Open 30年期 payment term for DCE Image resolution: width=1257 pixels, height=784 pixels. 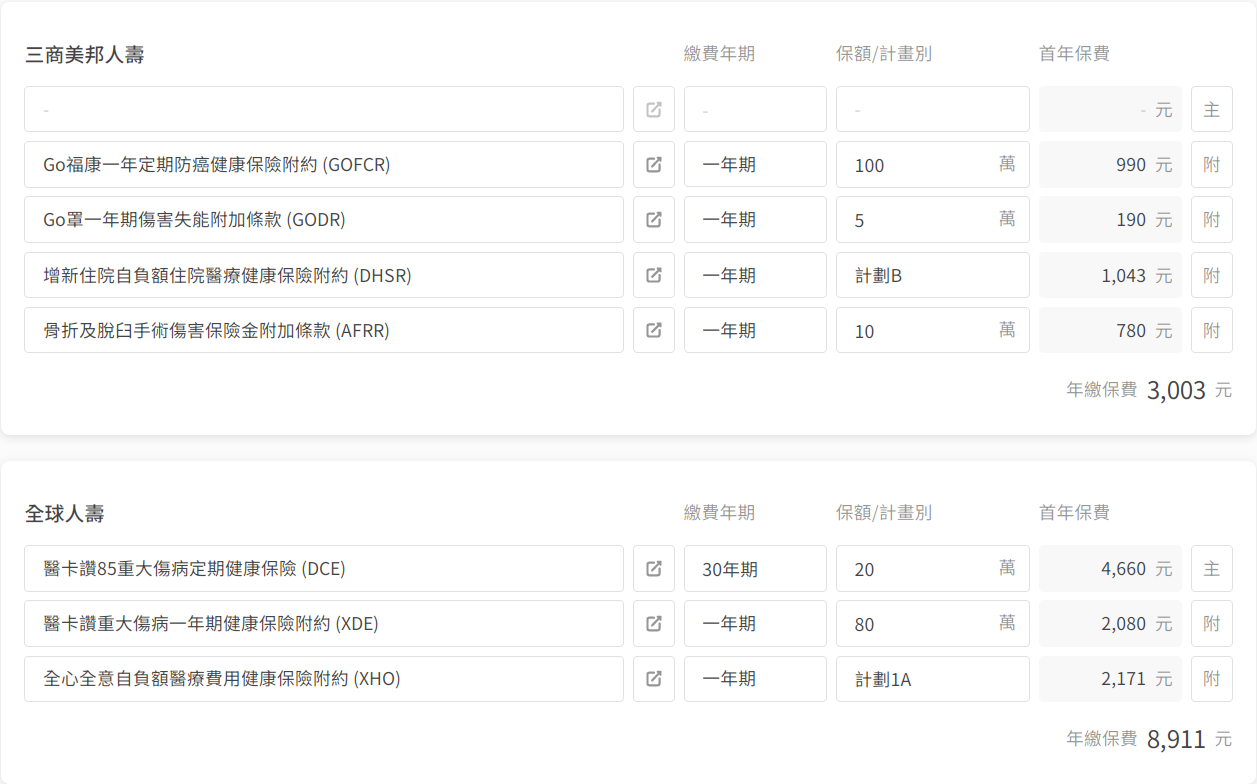coord(755,568)
